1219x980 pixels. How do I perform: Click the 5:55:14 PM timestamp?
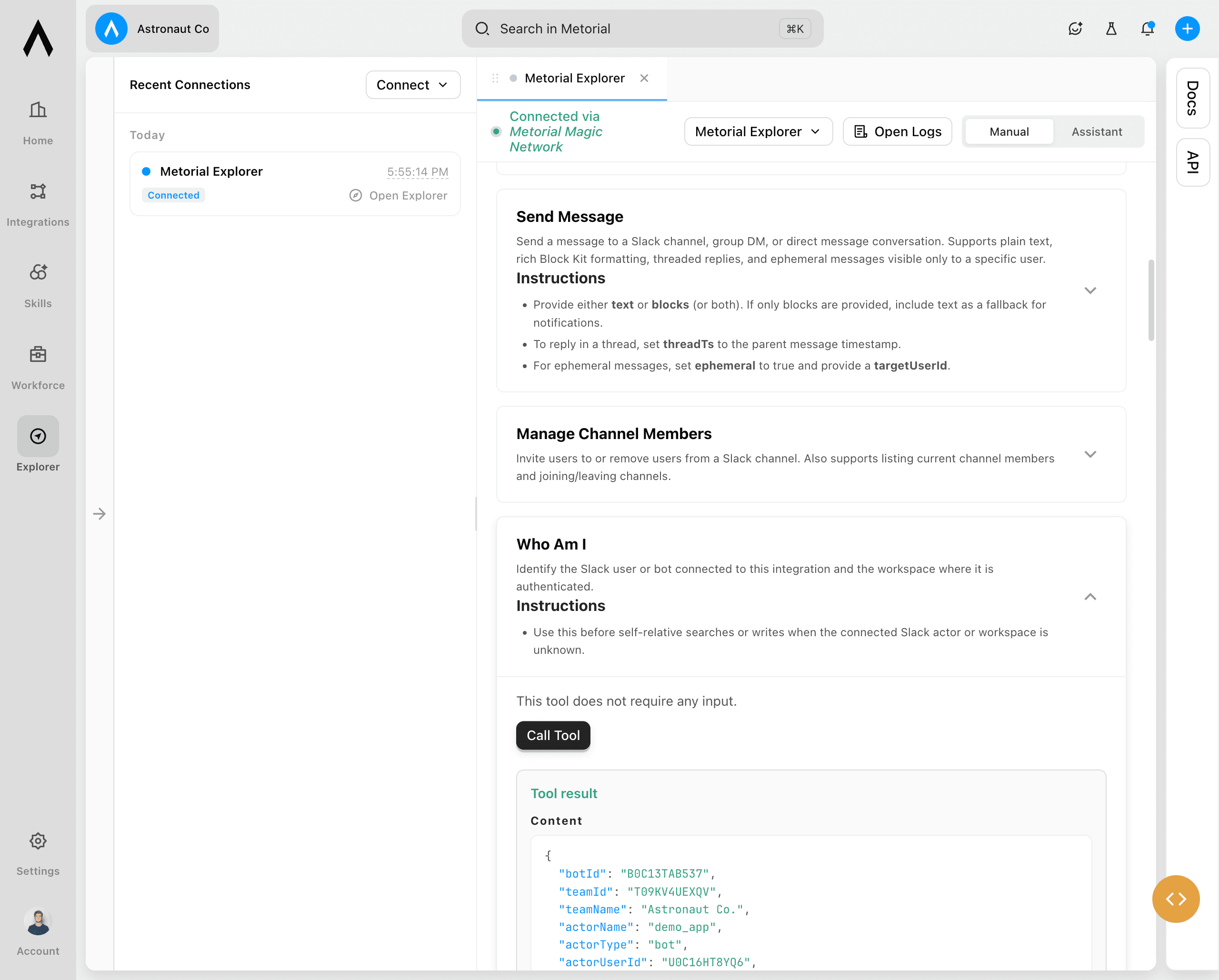pos(417,172)
